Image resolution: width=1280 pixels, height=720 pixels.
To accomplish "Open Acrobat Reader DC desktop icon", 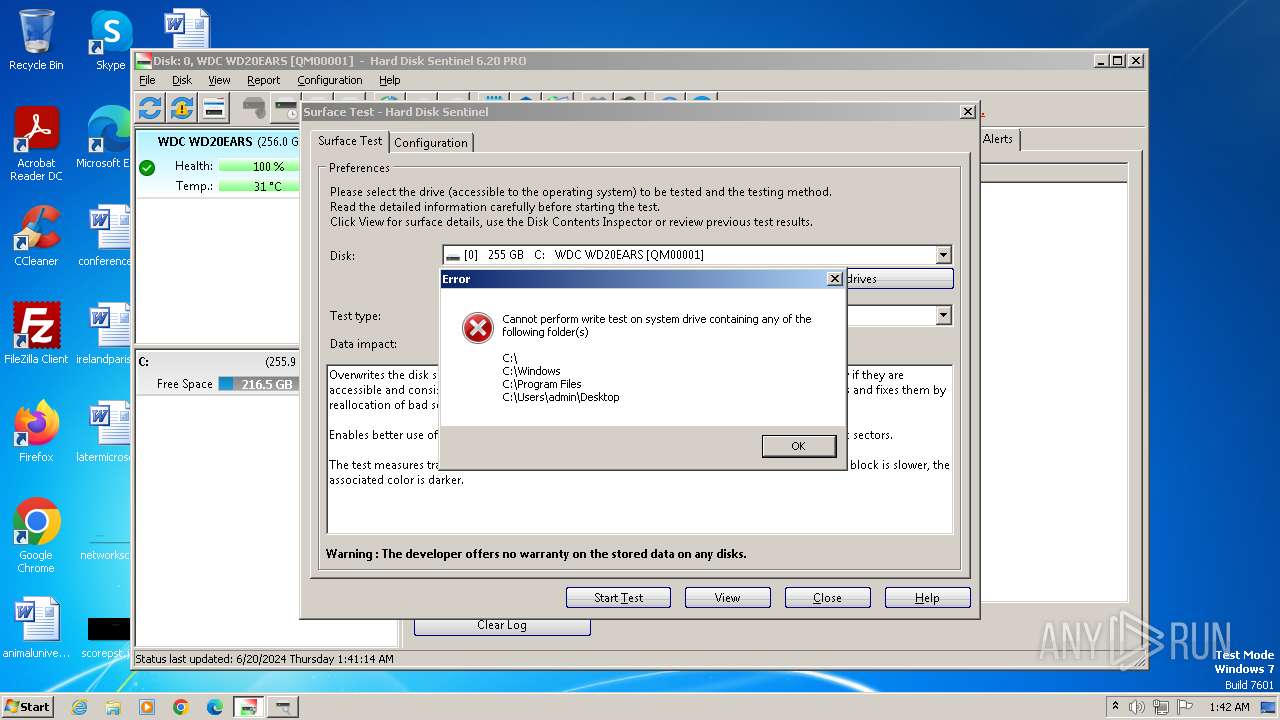I will coord(36,145).
